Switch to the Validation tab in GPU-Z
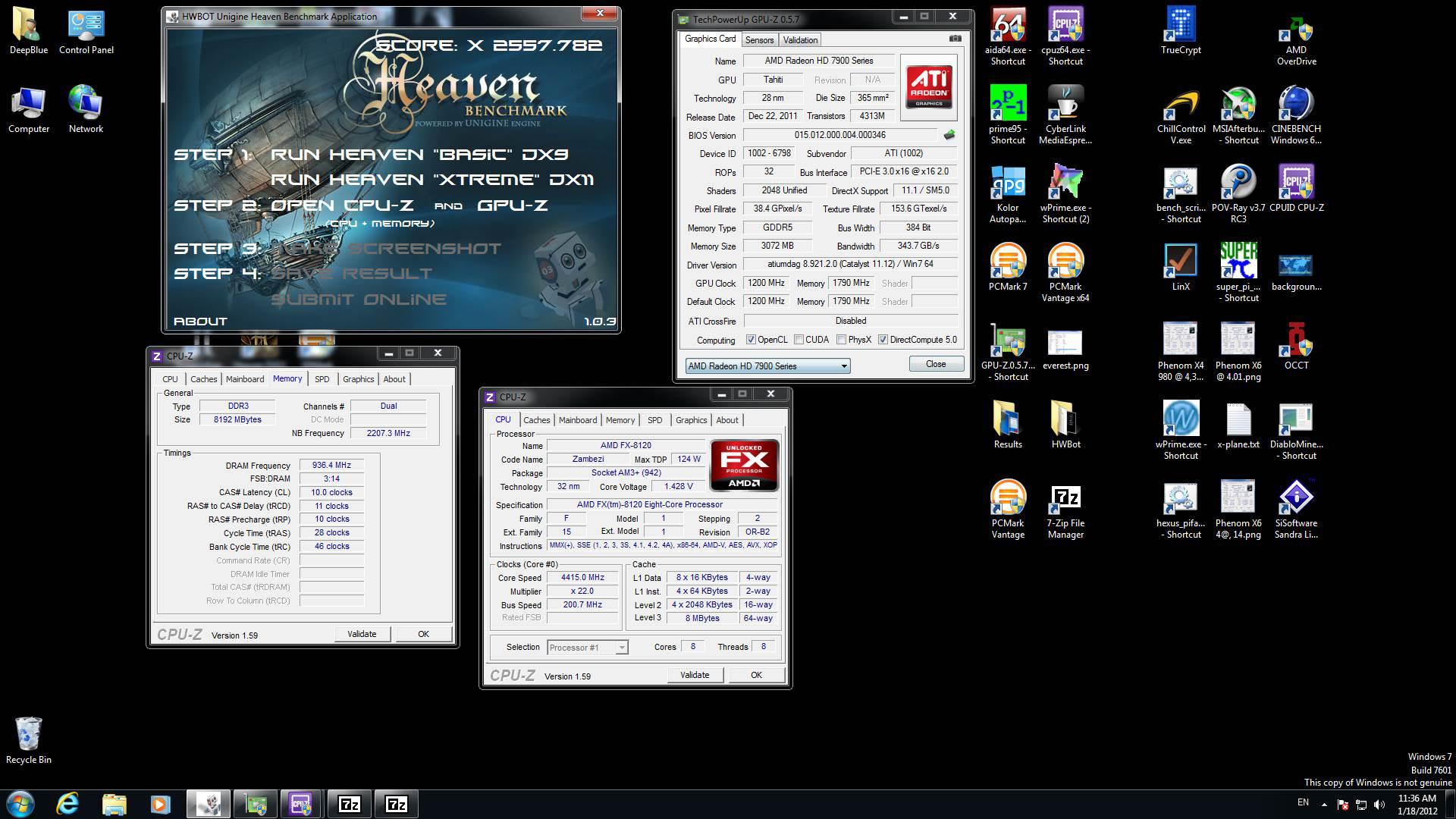 point(800,40)
